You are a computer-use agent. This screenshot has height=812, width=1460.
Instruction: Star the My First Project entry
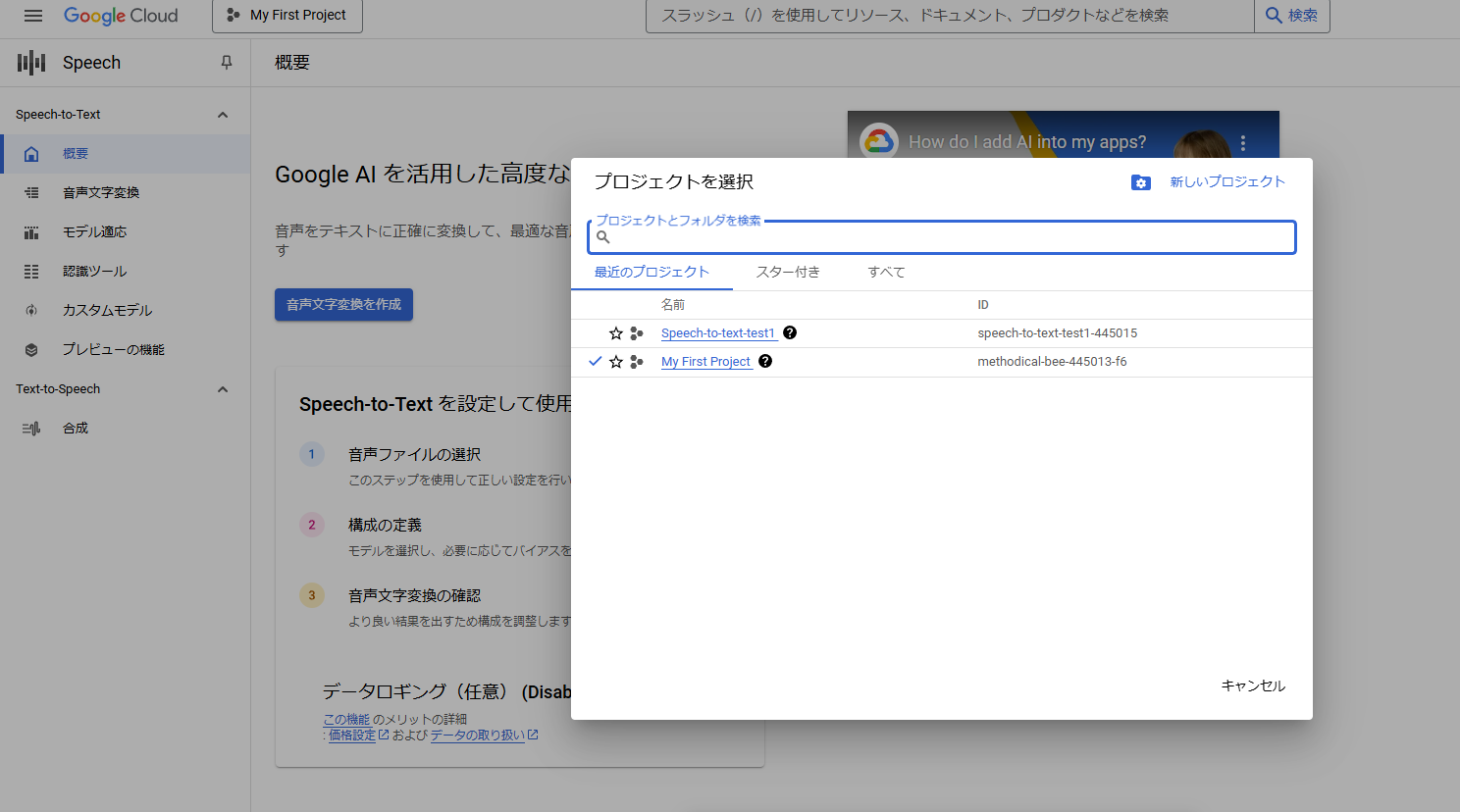616,362
